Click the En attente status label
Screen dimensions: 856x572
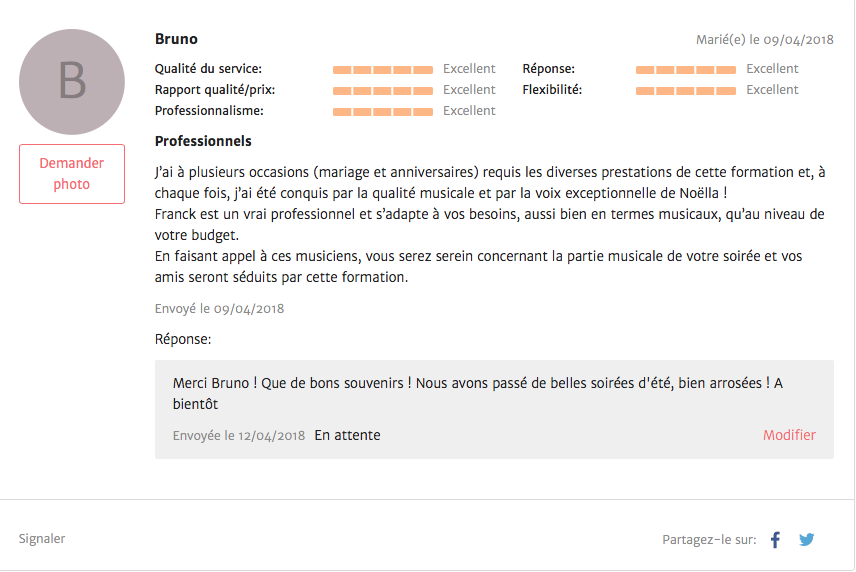(x=347, y=436)
